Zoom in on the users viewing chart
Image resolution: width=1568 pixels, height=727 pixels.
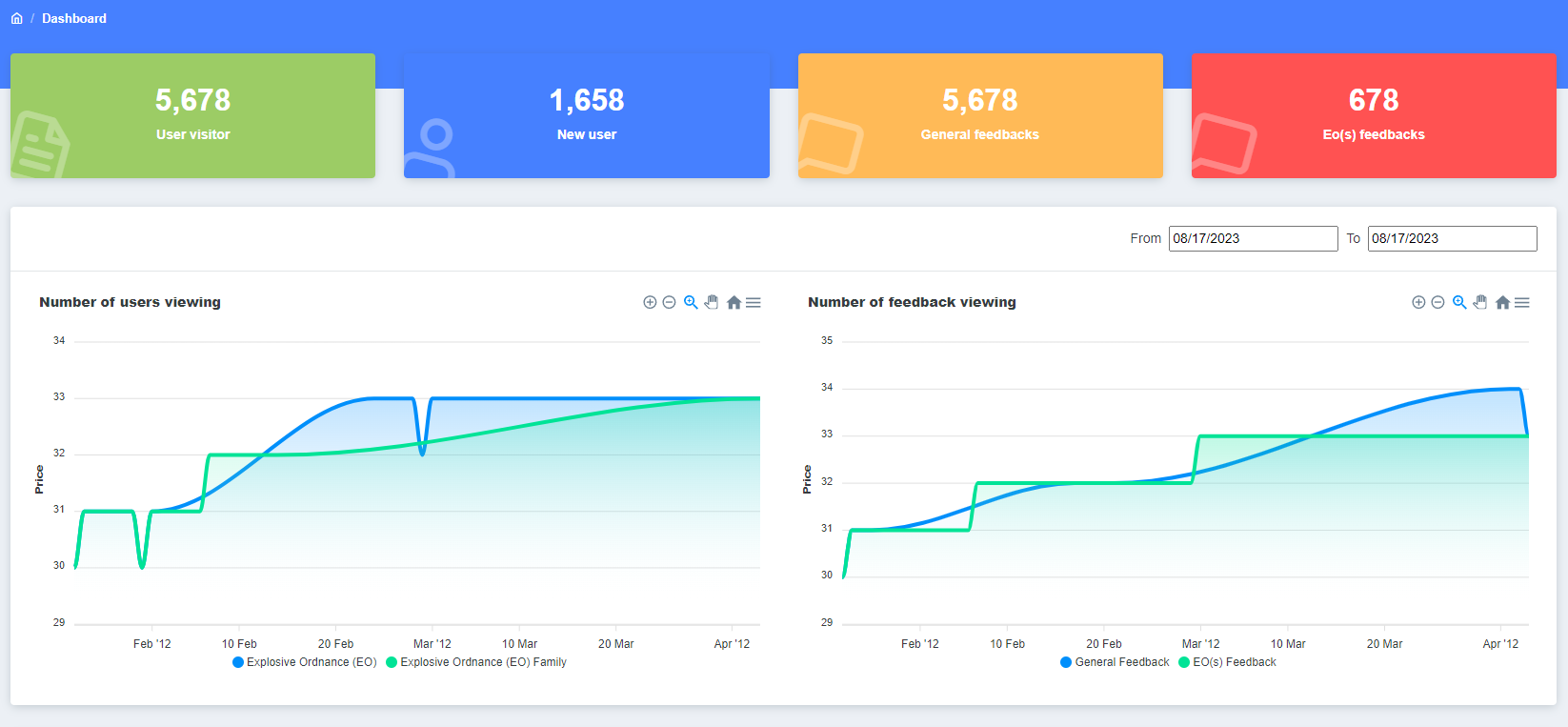[x=650, y=302]
